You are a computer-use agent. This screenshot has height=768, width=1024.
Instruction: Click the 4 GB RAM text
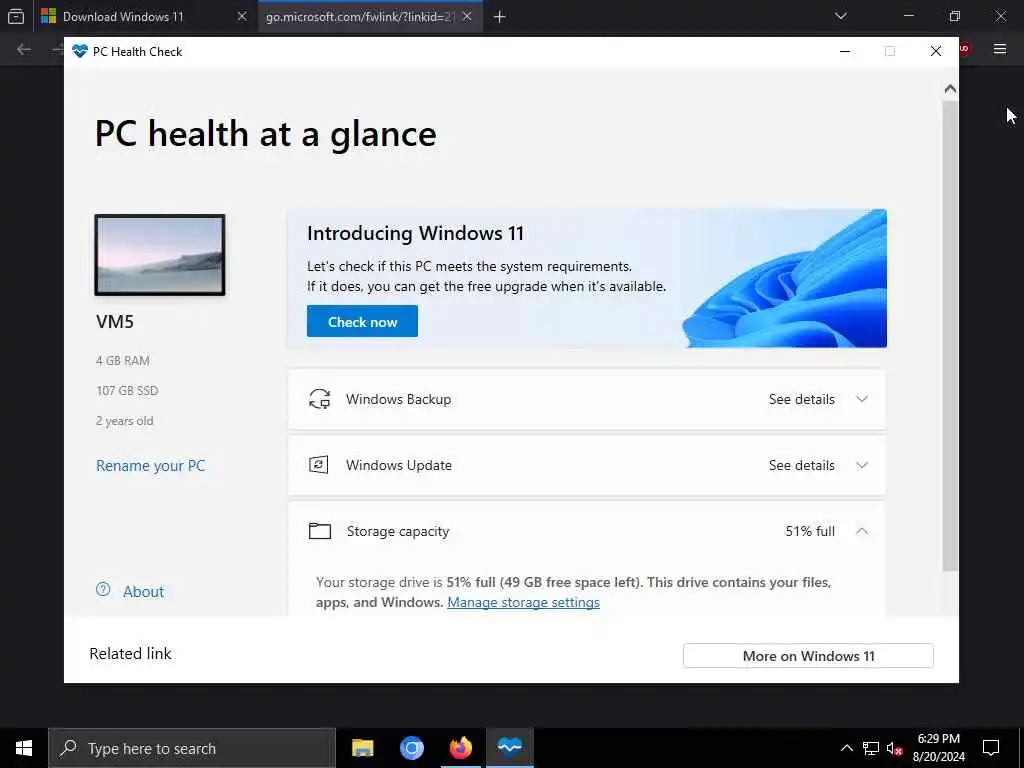(123, 360)
